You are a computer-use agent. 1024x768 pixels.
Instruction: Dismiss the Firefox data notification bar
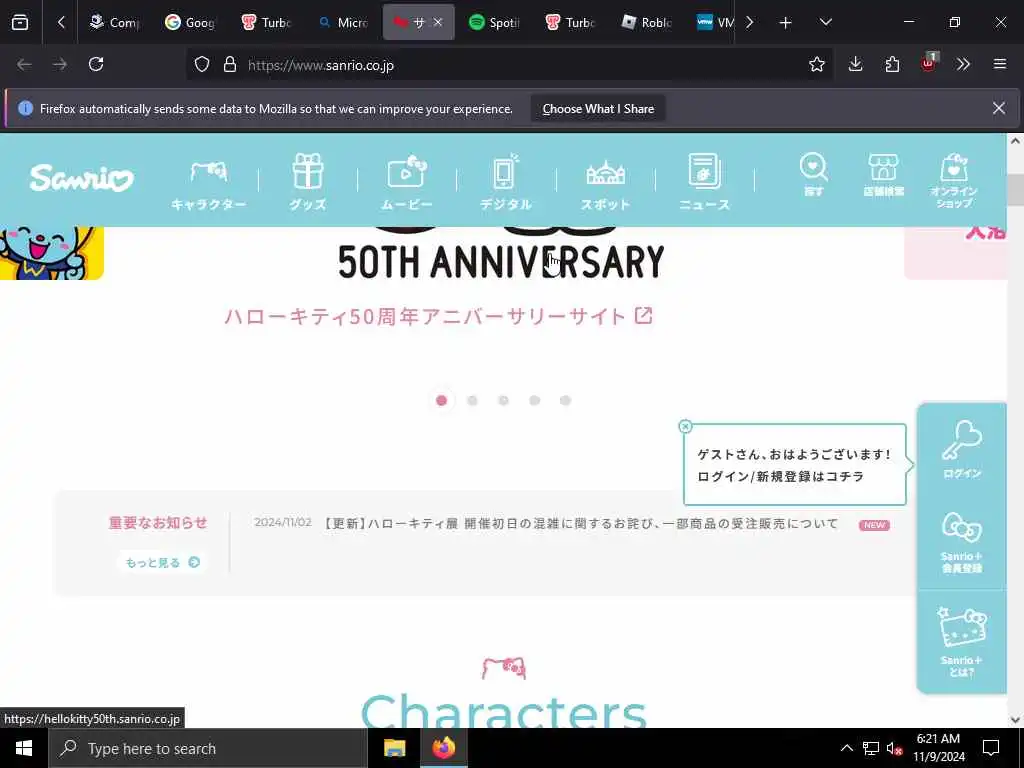click(x=999, y=108)
